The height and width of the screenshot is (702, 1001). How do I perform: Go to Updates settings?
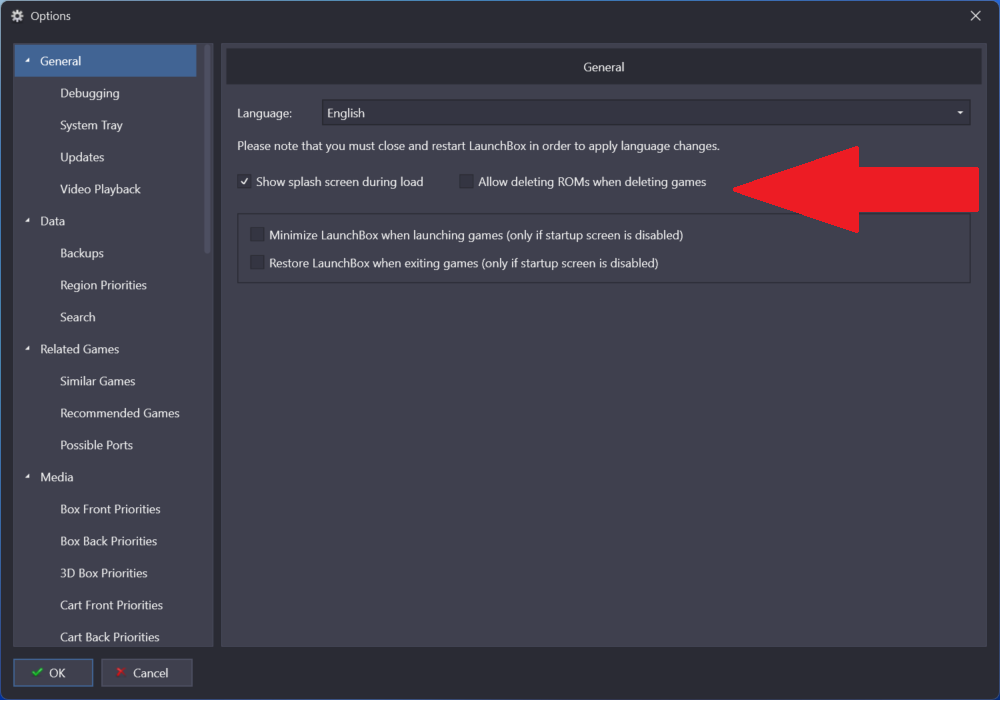coord(82,157)
